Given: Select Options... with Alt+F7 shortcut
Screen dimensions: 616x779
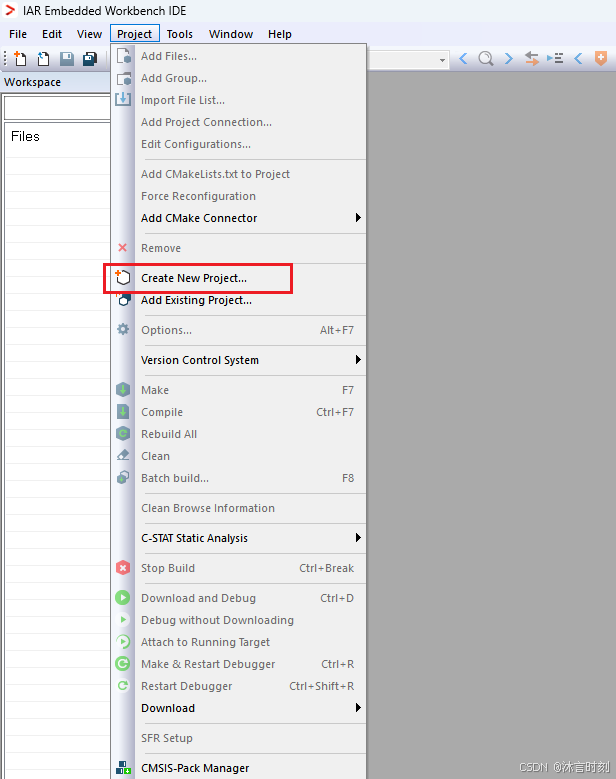Looking at the screenshot, I should [239, 330].
